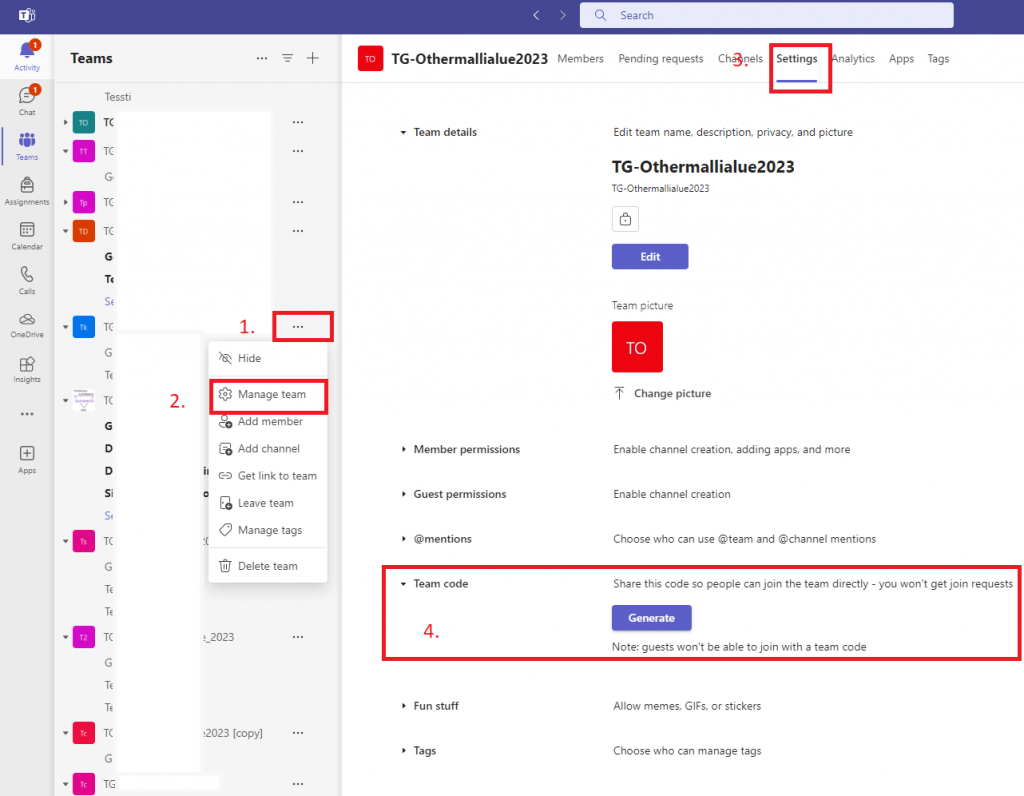Click the plus icon to join or create team
The height and width of the screenshot is (796, 1024).
pyautogui.click(x=312, y=58)
